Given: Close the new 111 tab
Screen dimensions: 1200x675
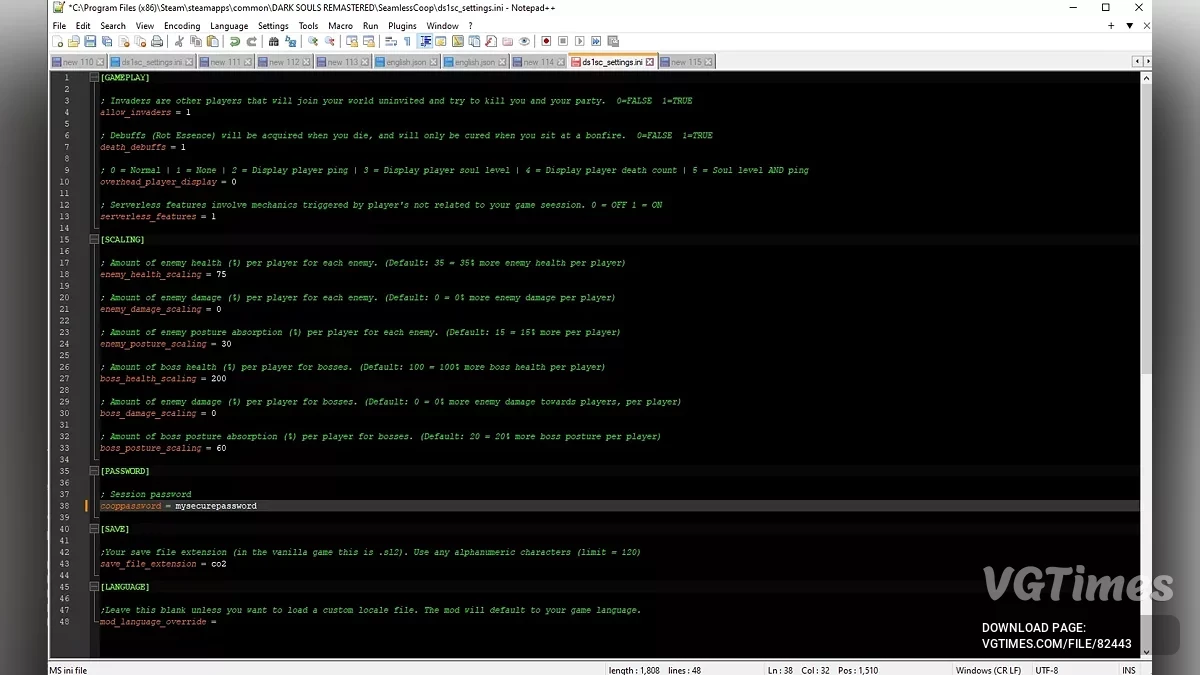Looking at the screenshot, I should [x=249, y=62].
